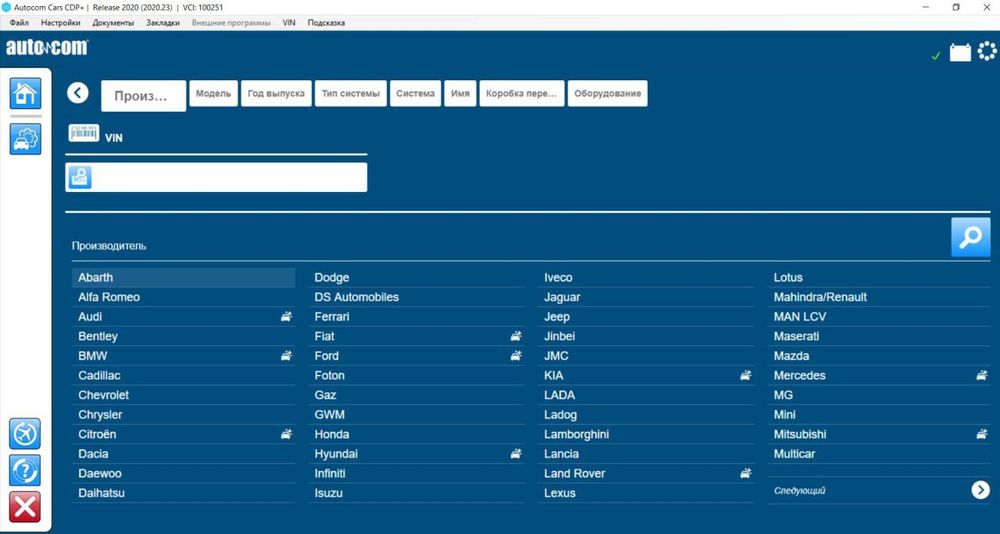Open the Закладки menu
The height and width of the screenshot is (534, 1000).
pyautogui.click(x=163, y=22)
